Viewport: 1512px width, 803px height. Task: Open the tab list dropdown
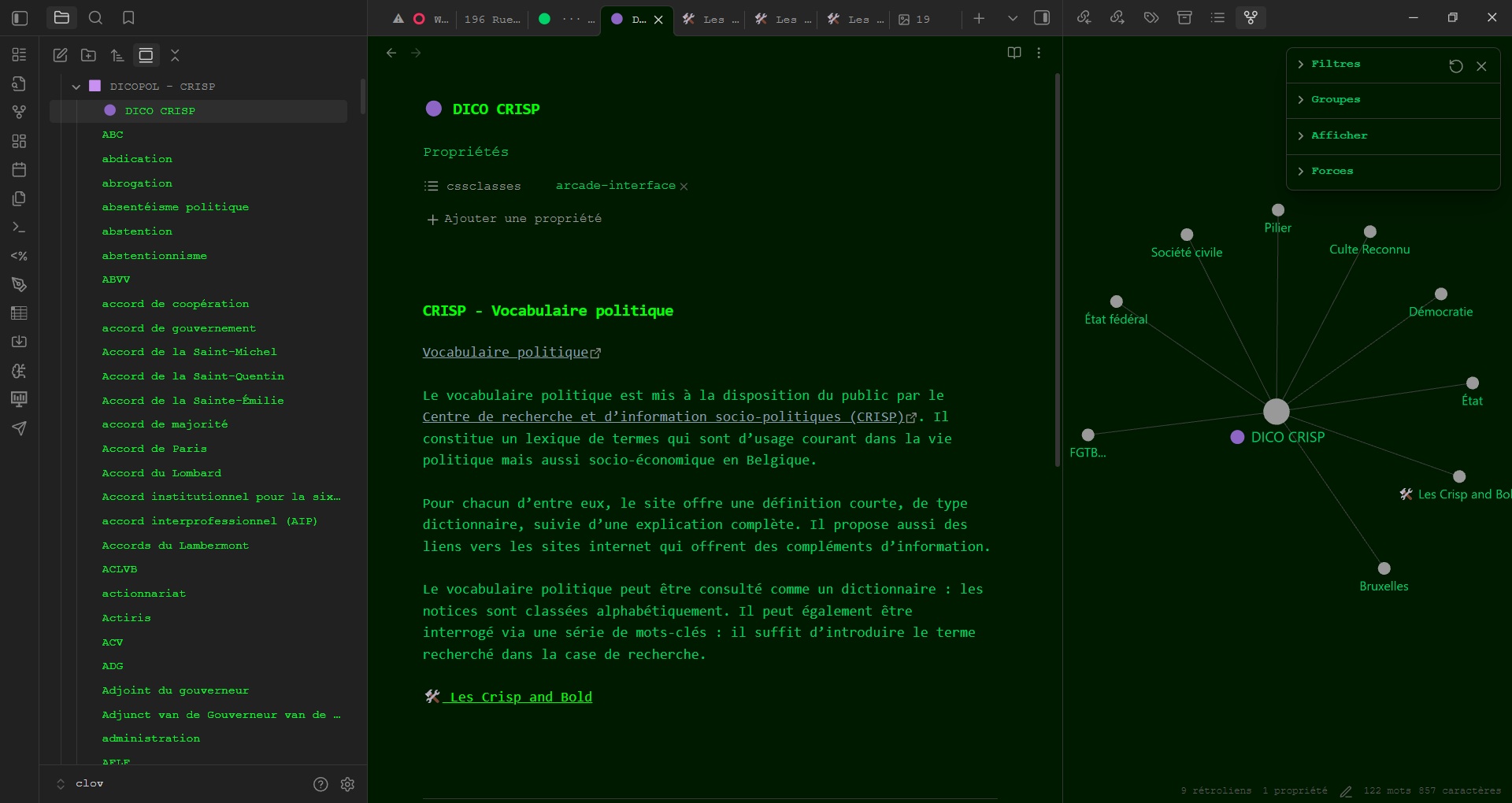pos(1013,18)
